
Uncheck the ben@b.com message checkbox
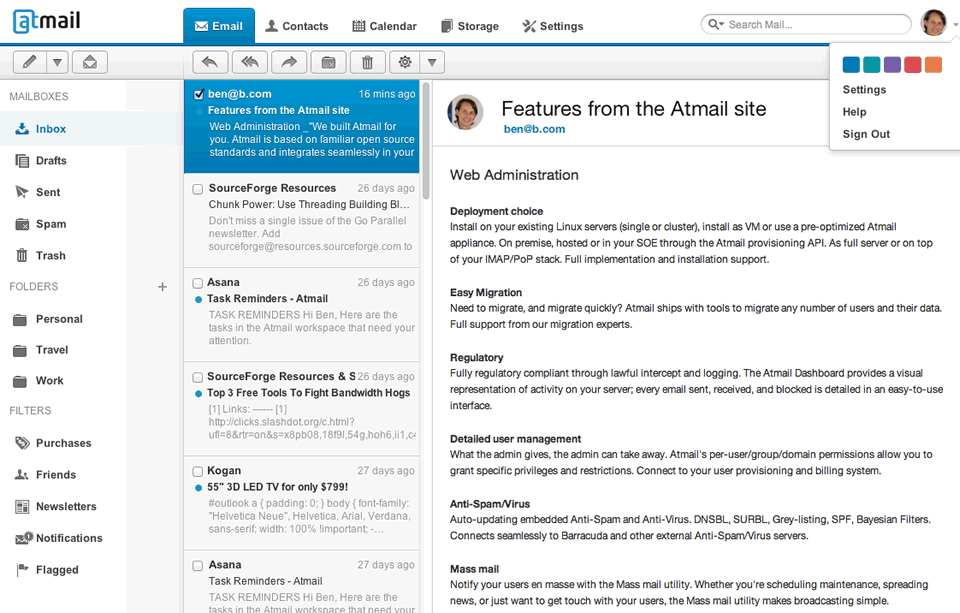coord(198,94)
